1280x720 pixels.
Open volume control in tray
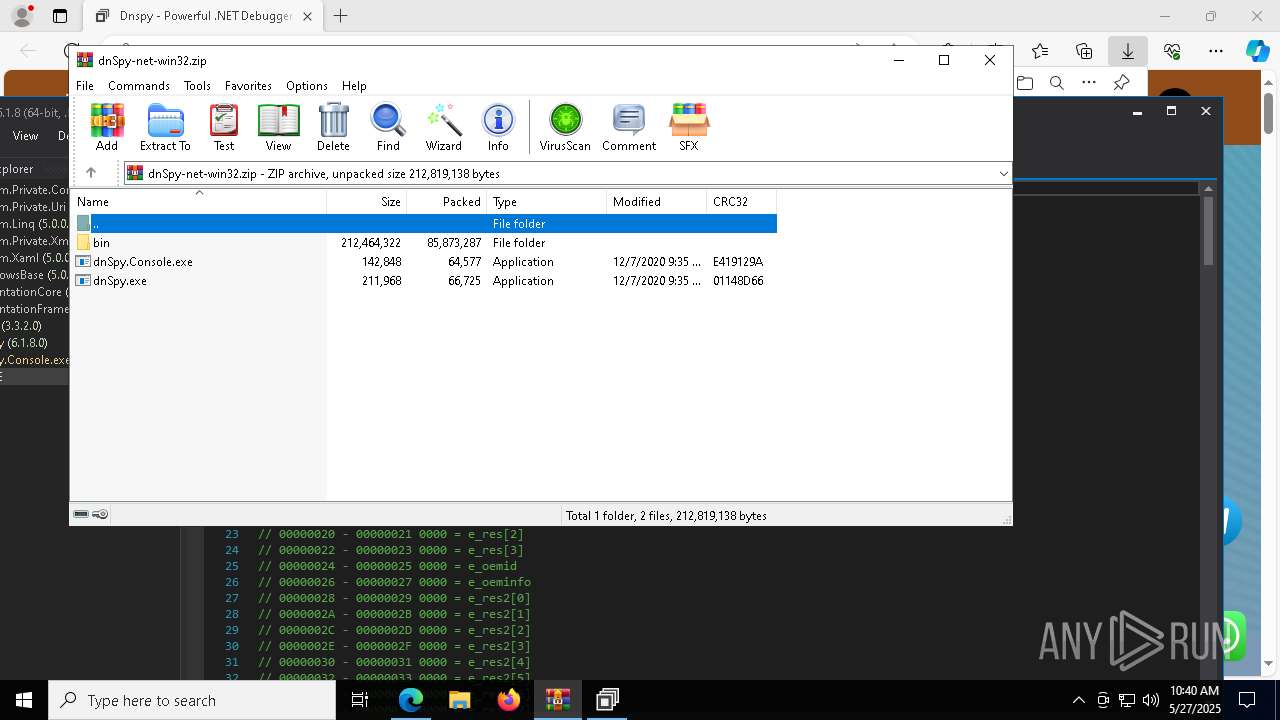[x=1150, y=700]
